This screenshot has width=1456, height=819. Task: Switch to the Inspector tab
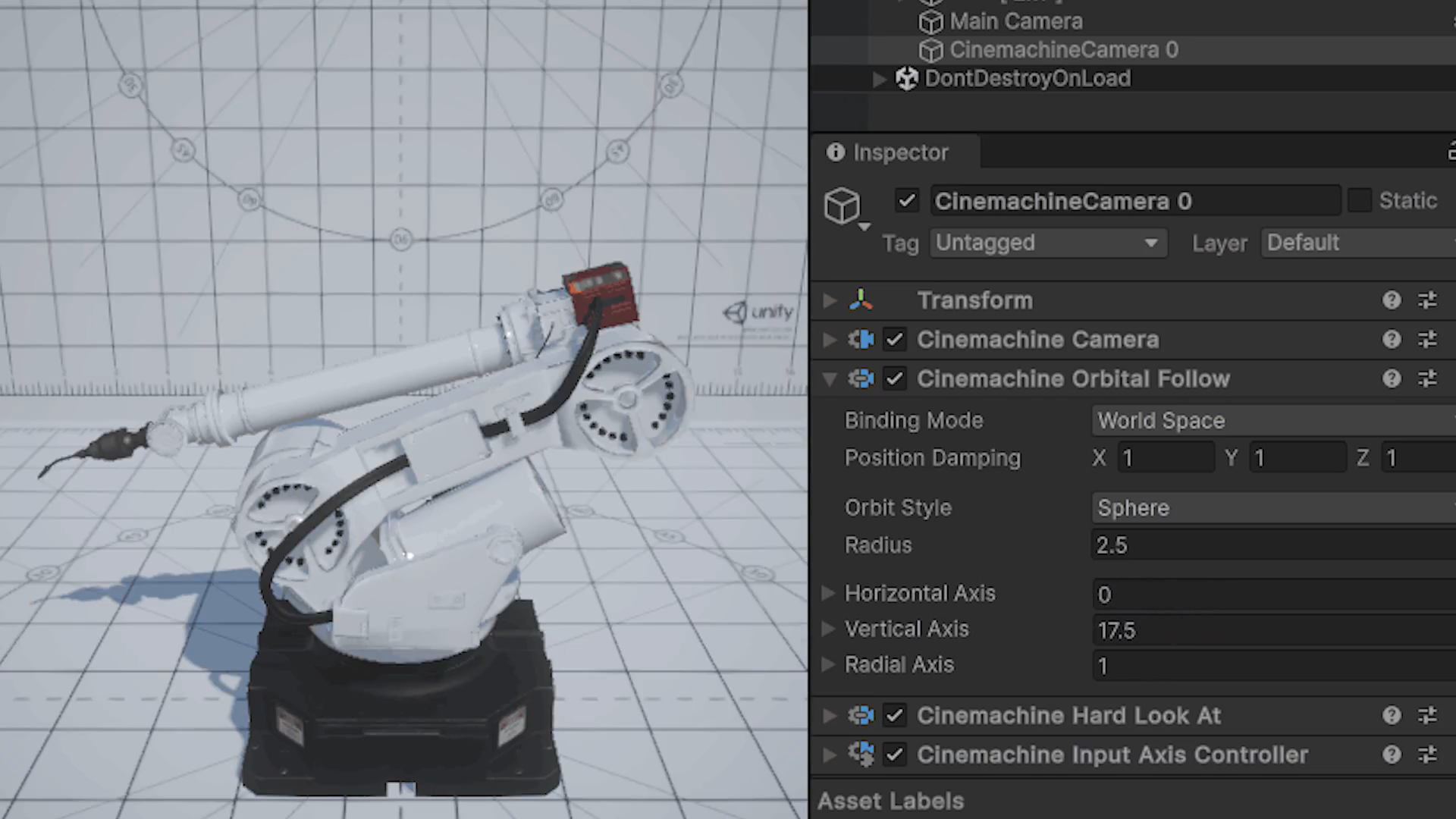889,152
